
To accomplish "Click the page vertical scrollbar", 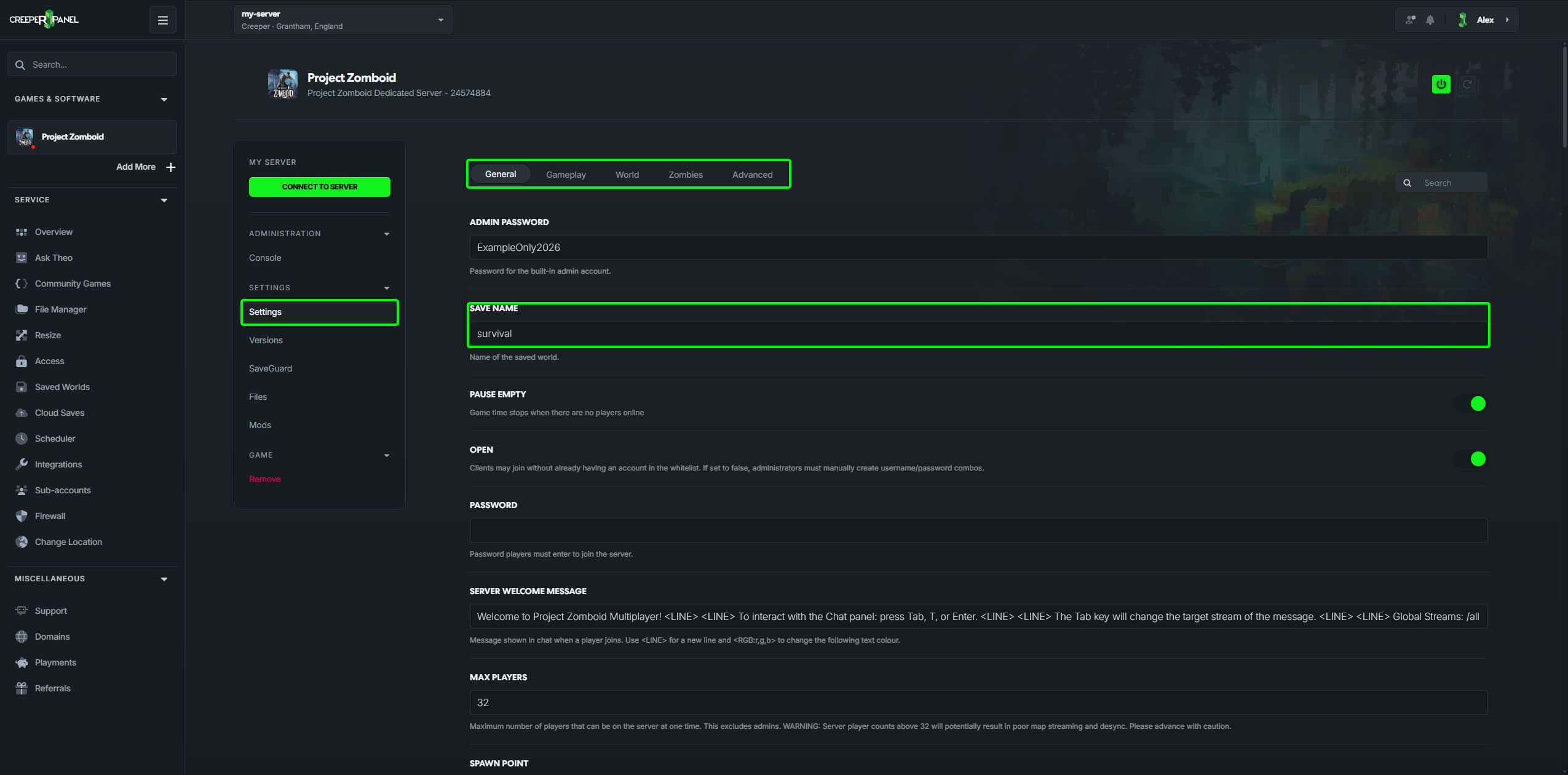I will click(x=1565, y=98).
